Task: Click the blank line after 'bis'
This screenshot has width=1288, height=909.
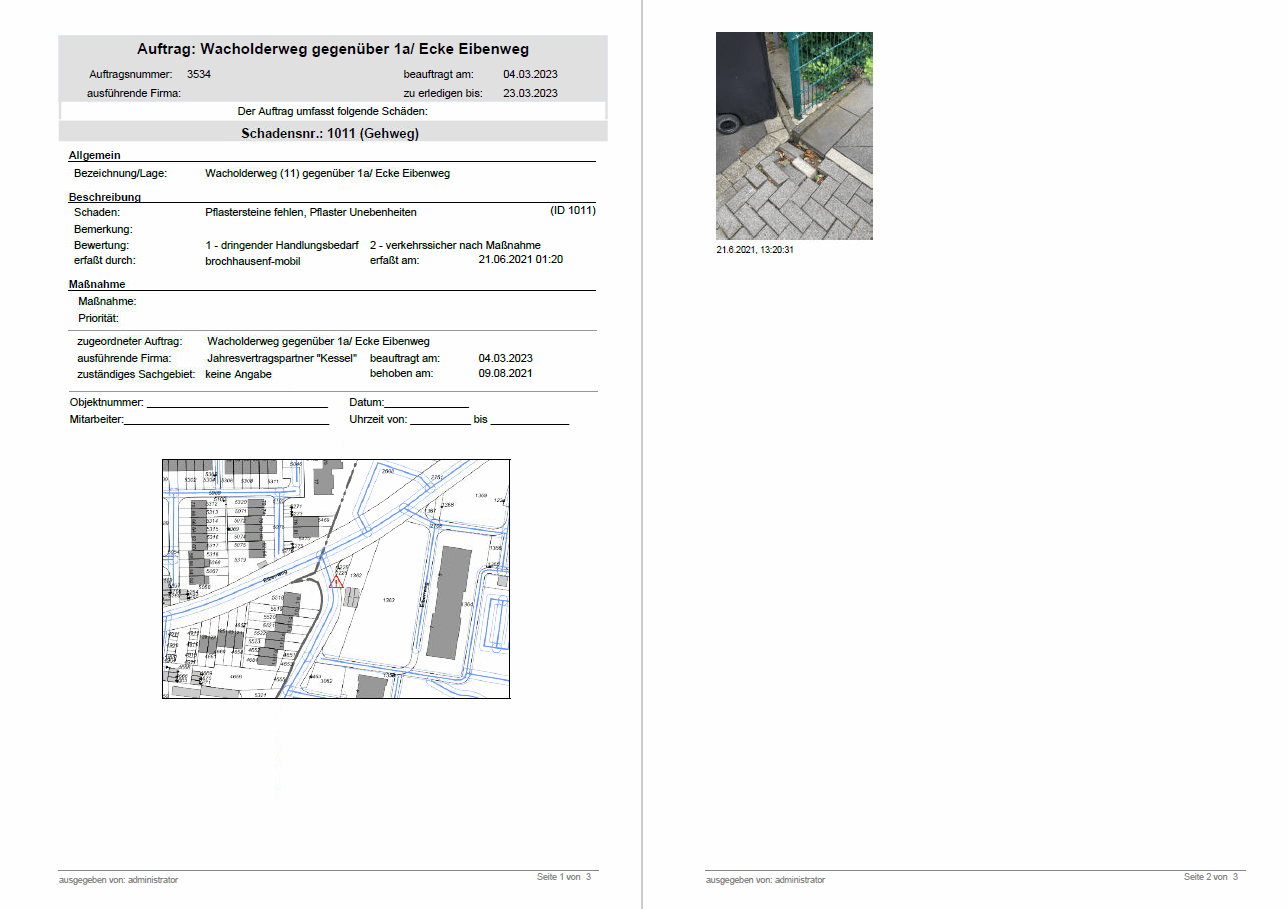Action: (x=529, y=420)
